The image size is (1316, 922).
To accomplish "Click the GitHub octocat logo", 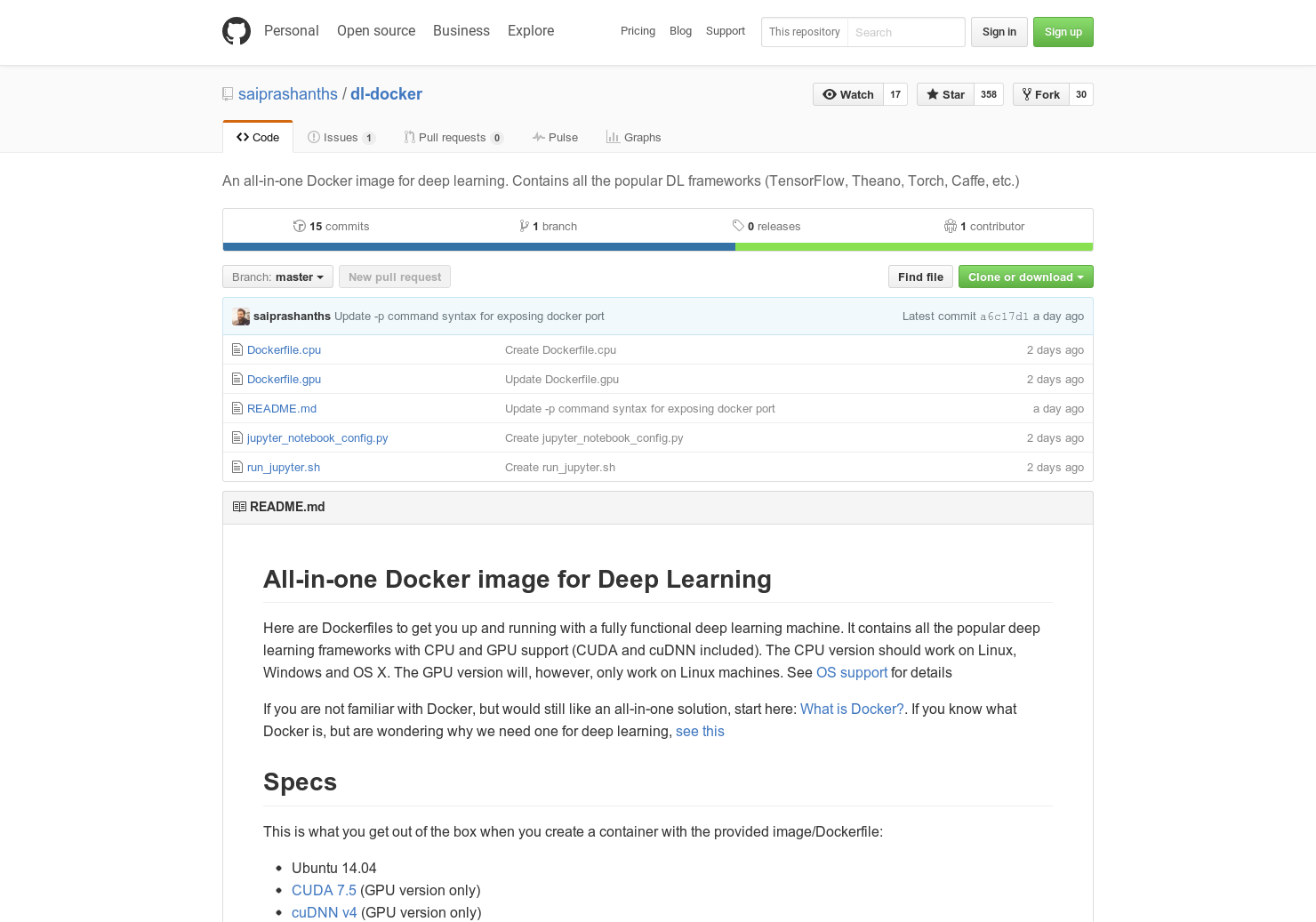I will (236, 30).
